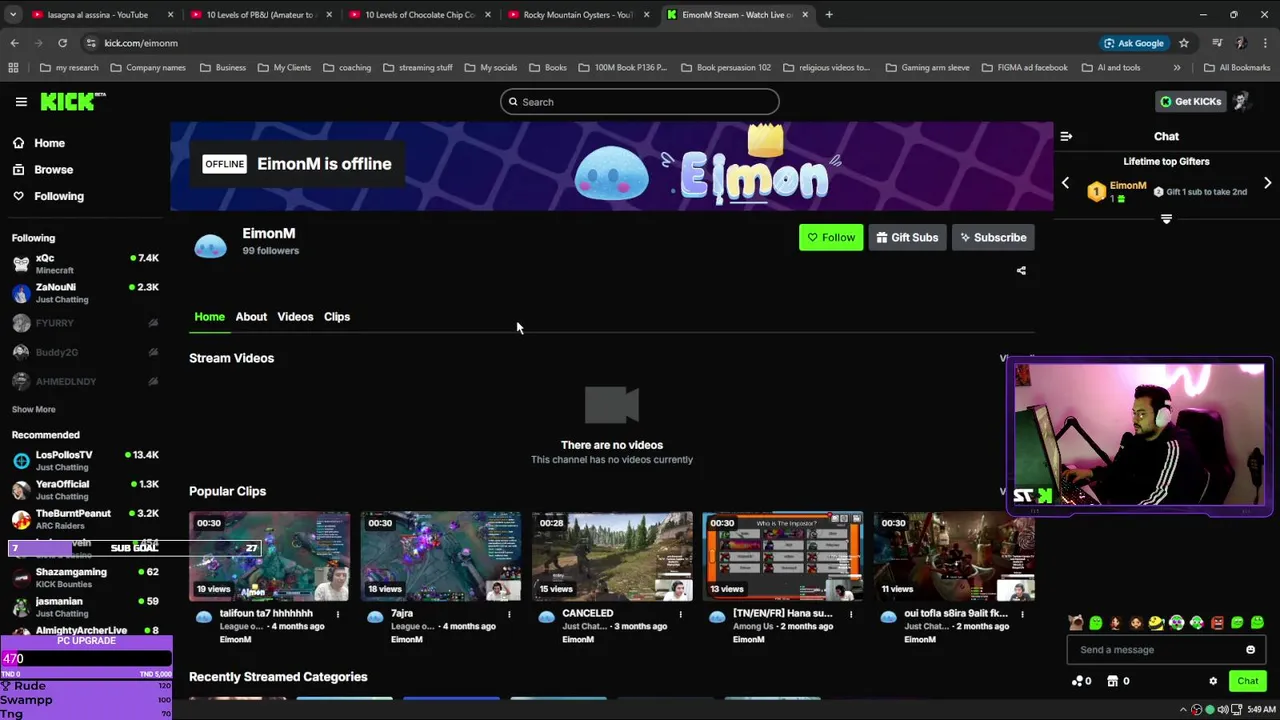Open a new browser tab
This screenshot has height=720, width=1280.
pos(829,15)
